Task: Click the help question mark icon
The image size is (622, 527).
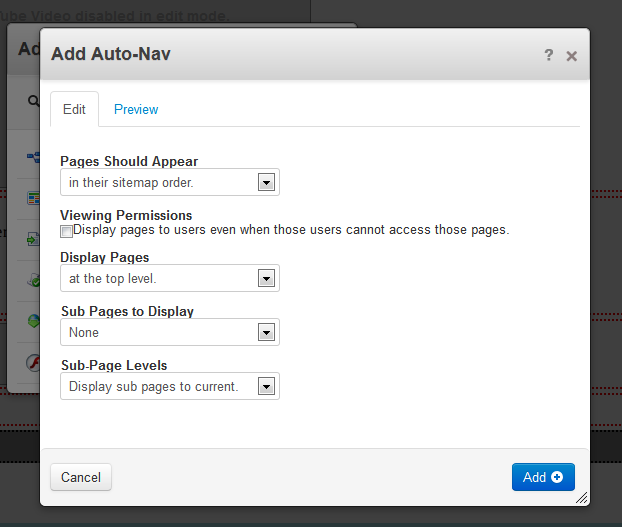Action: tap(548, 56)
